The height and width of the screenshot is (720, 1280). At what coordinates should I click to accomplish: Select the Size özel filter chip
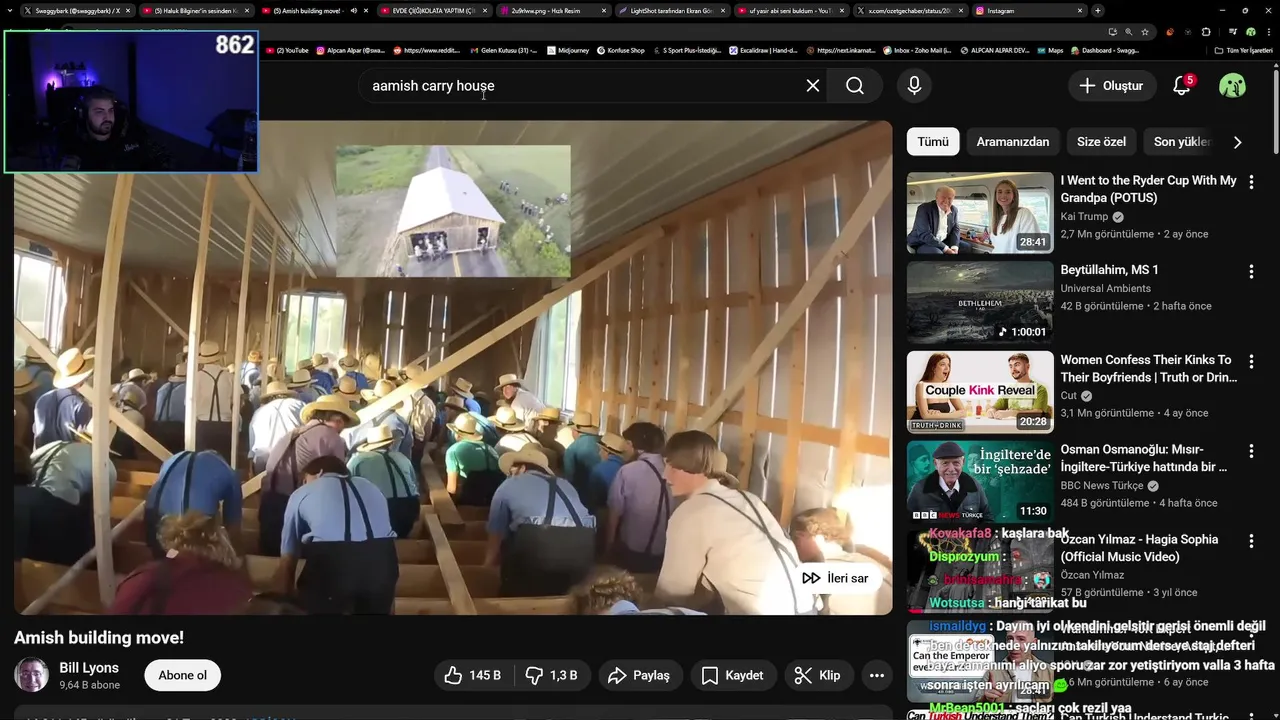1101,142
